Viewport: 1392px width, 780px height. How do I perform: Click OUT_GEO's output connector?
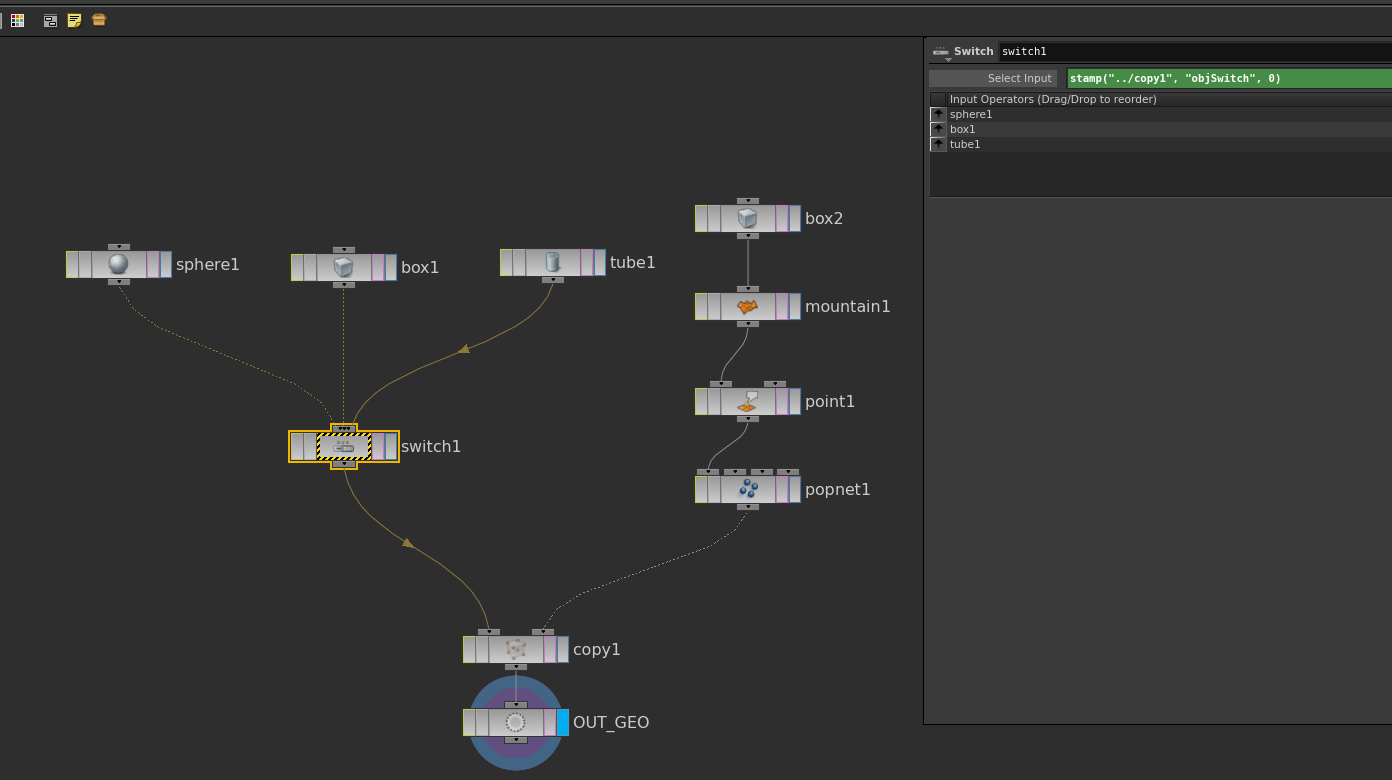coord(515,740)
